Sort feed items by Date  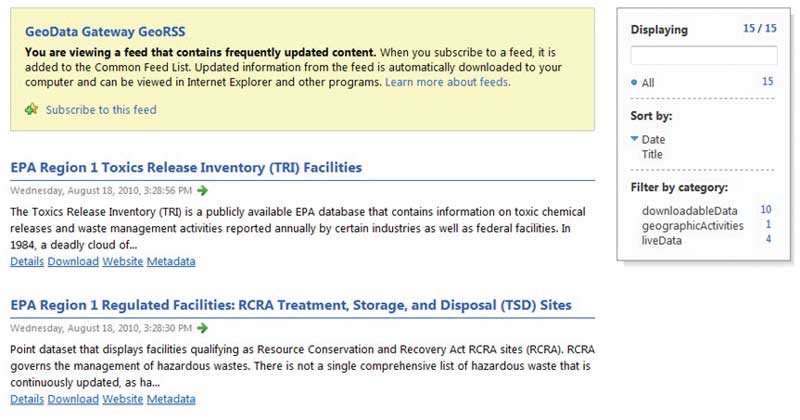click(x=653, y=140)
